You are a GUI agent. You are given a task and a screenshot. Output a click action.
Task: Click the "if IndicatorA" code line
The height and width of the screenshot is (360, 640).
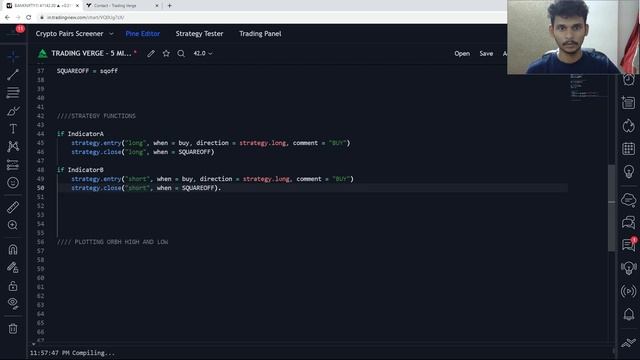click(80, 134)
